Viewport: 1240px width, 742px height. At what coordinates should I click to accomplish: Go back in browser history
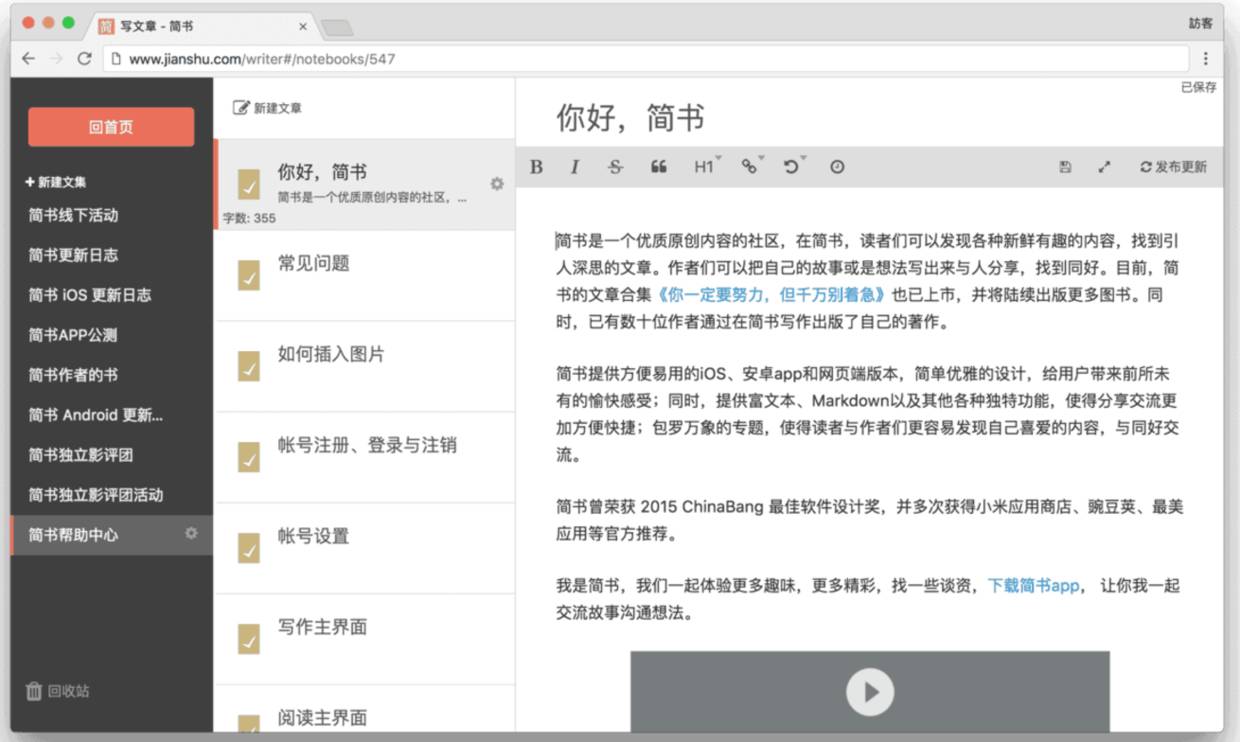coord(28,59)
